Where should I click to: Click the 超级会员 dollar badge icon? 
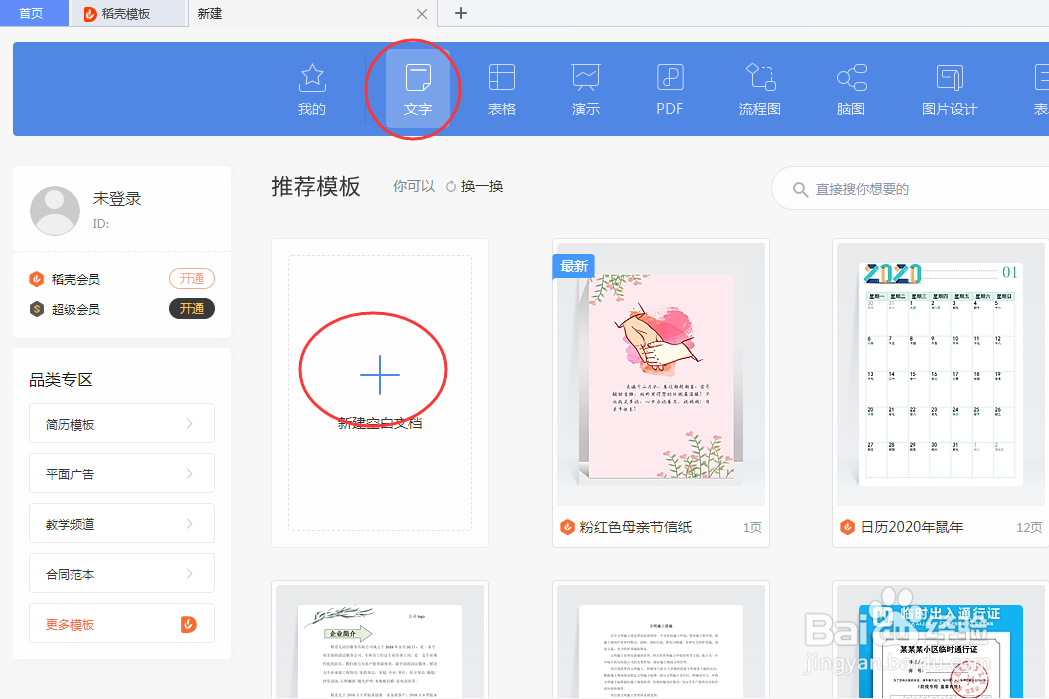(37, 309)
